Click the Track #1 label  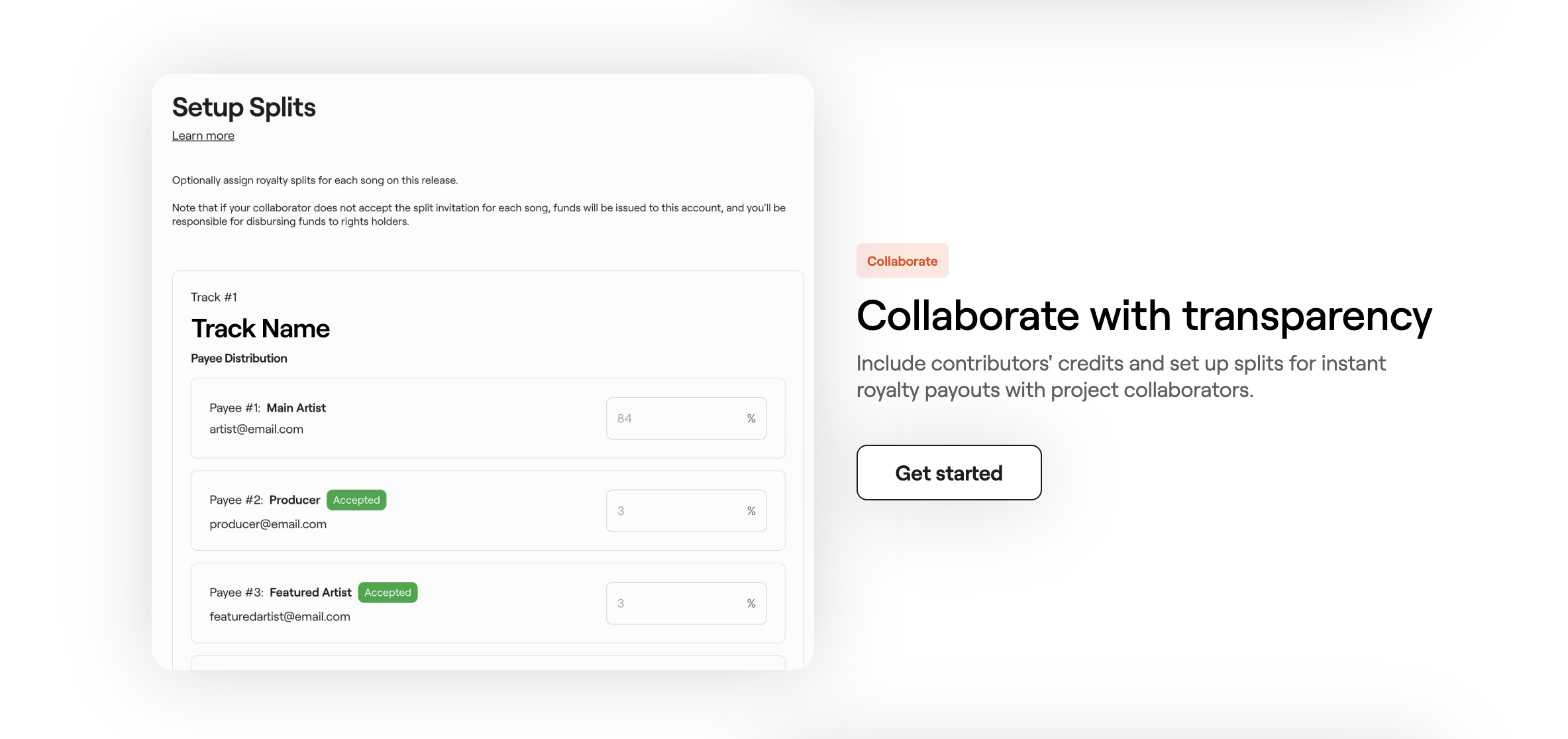coord(213,297)
